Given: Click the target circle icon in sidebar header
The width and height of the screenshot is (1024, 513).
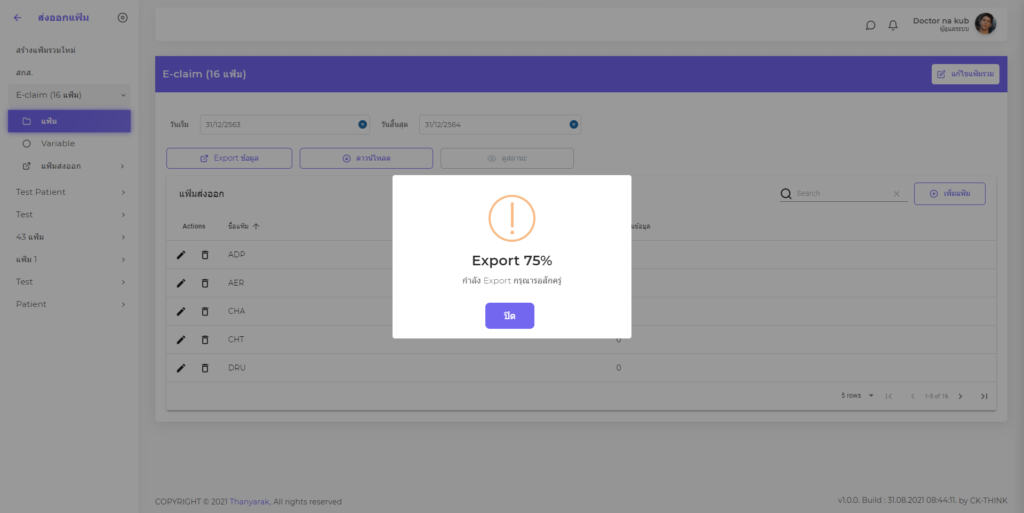Looking at the screenshot, I should click(x=122, y=18).
